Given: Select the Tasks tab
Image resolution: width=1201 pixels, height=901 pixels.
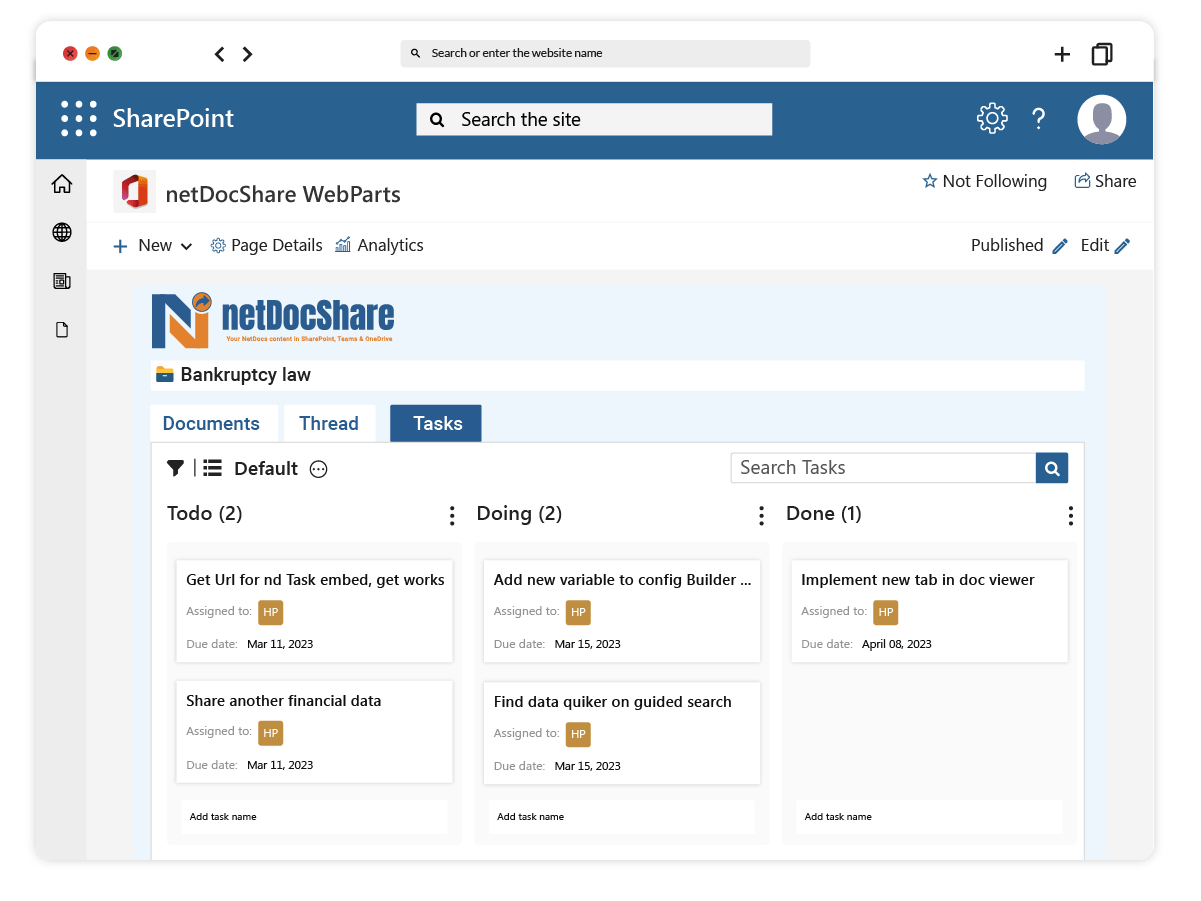Looking at the screenshot, I should [436, 423].
